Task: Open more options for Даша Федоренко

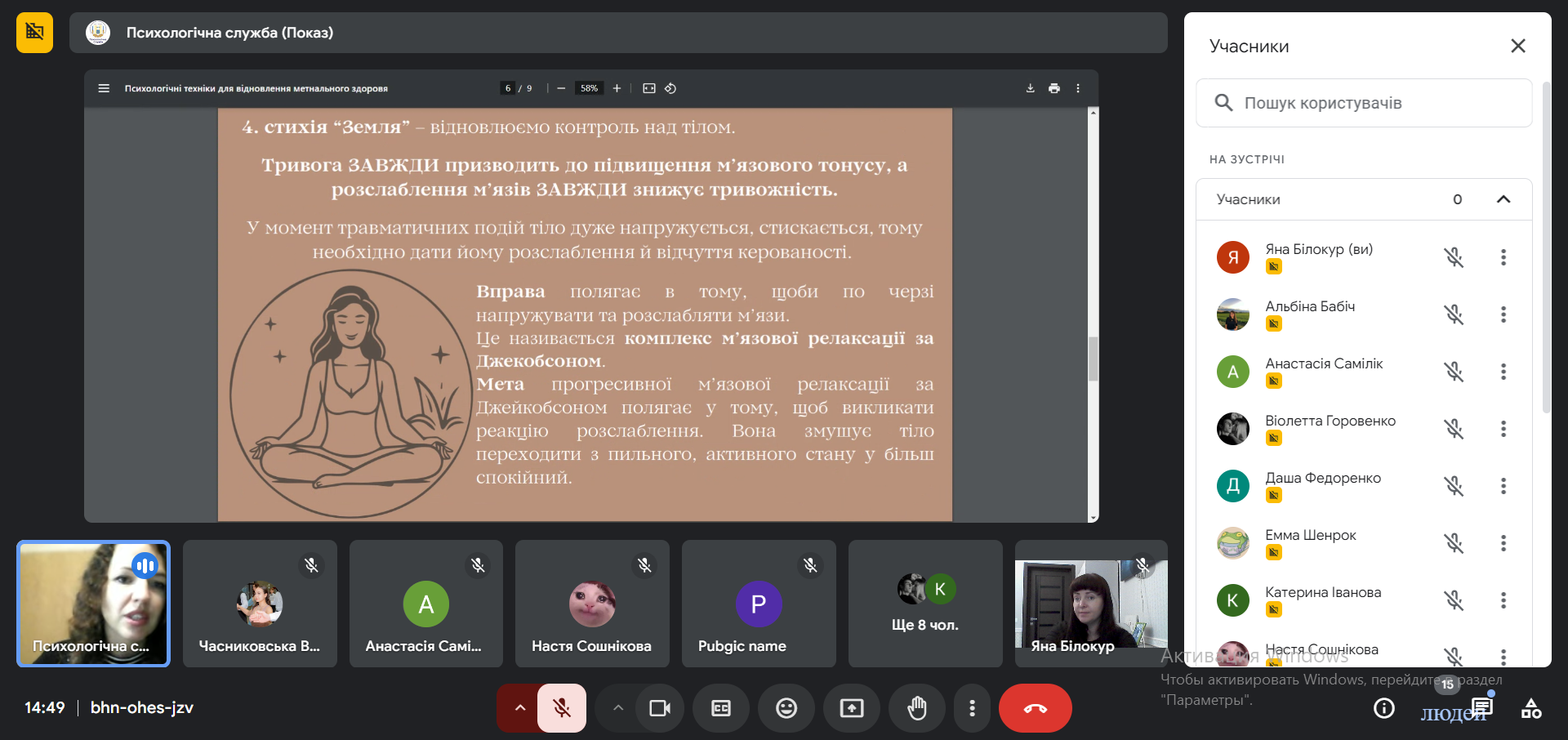Action: click(1503, 486)
